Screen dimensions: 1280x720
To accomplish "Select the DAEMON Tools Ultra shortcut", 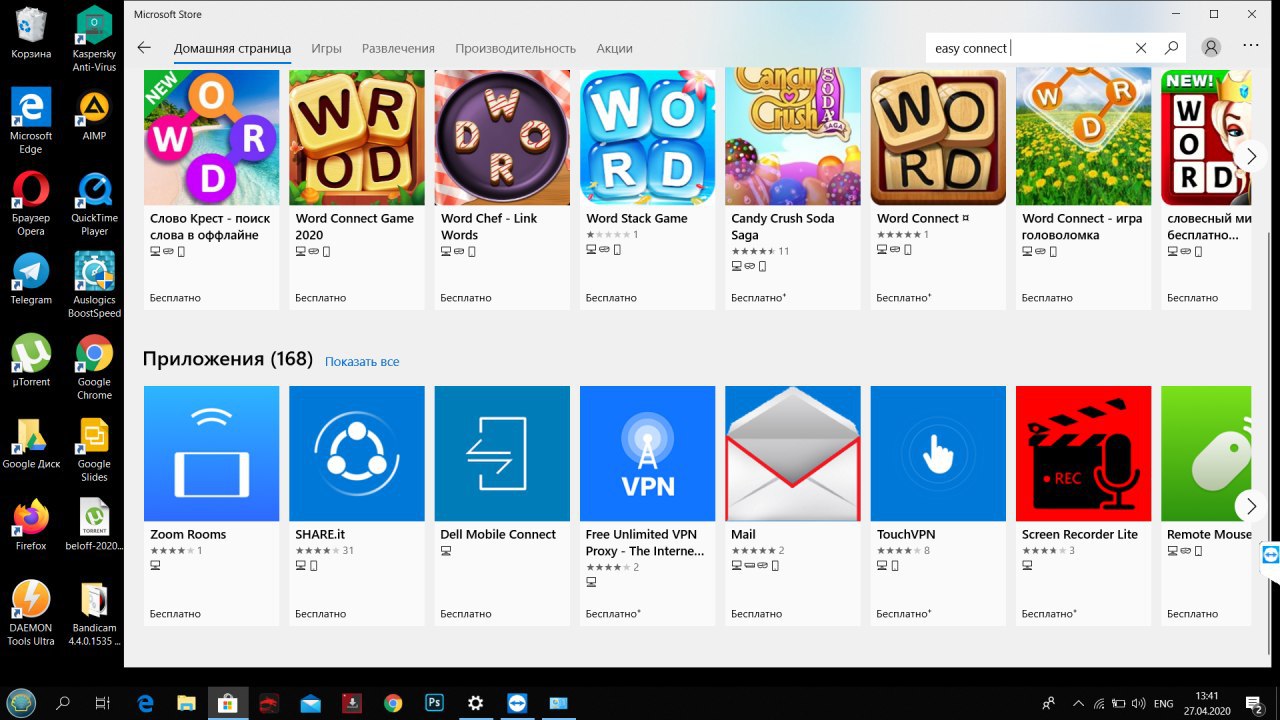I will [31, 613].
